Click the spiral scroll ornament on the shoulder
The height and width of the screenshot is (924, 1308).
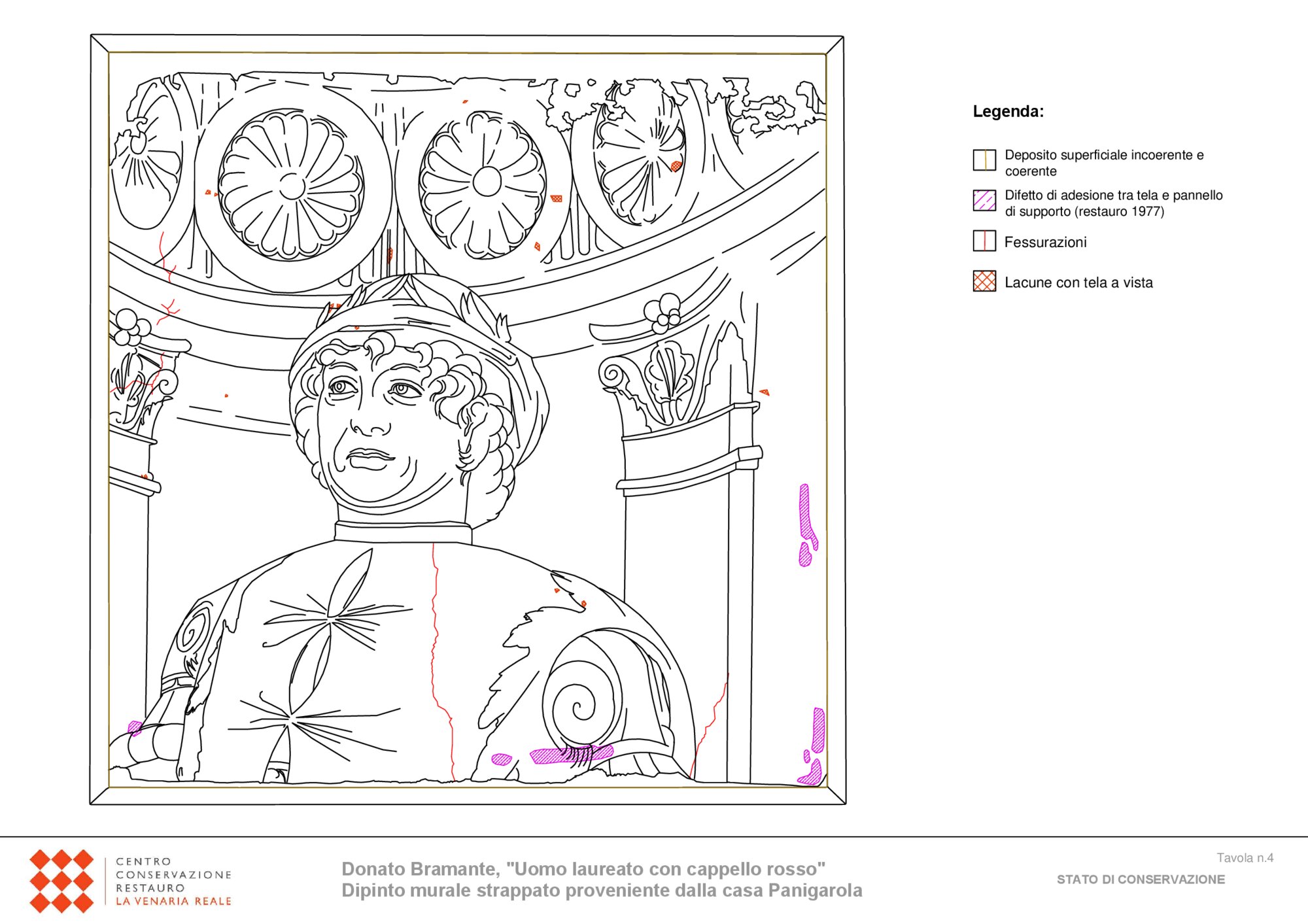click(x=582, y=703)
